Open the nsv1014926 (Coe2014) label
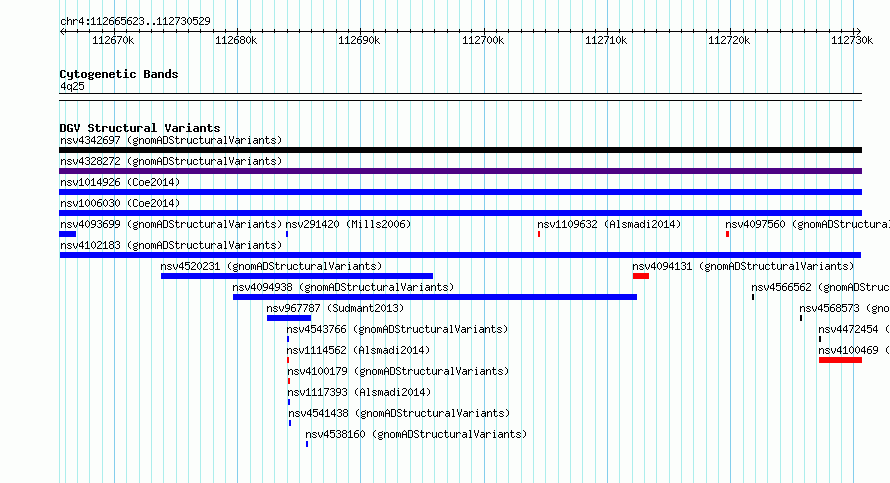This screenshot has height=483, width=890. (x=120, y=182)
